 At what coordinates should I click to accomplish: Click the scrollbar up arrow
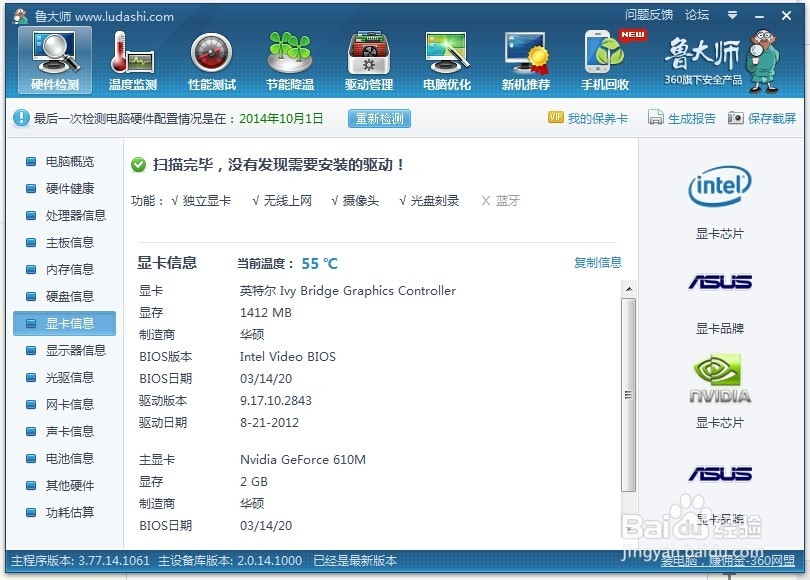pos(629,289)
